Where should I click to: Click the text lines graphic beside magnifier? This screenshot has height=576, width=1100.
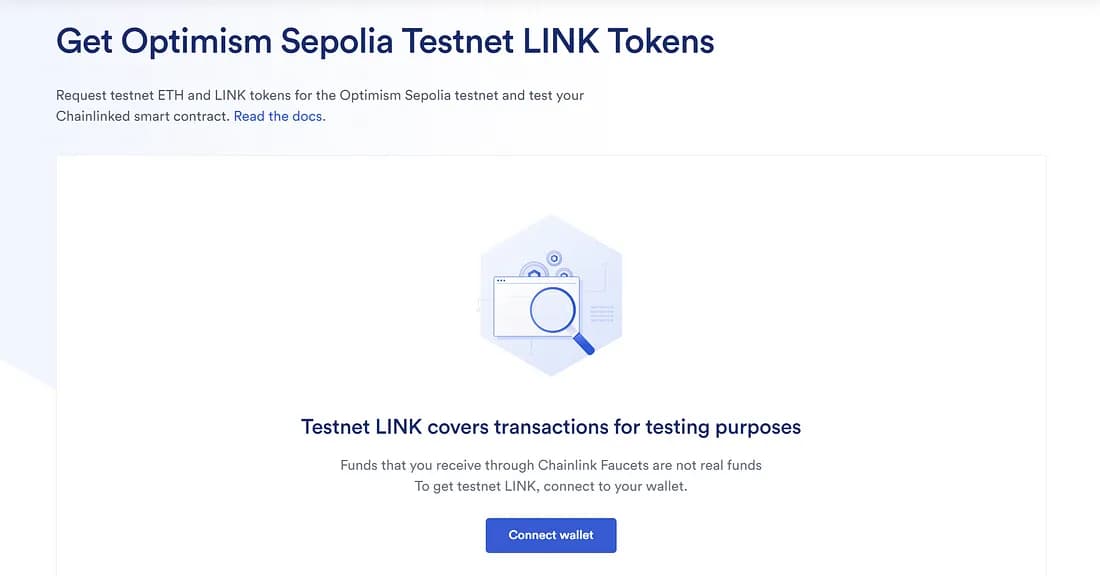[602, 314]
